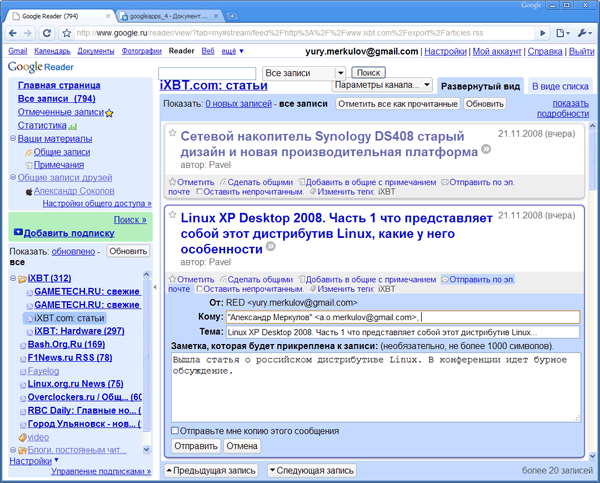
Task: Click Добавить в общие с примечанием for Synology
Action: point(367,182)
